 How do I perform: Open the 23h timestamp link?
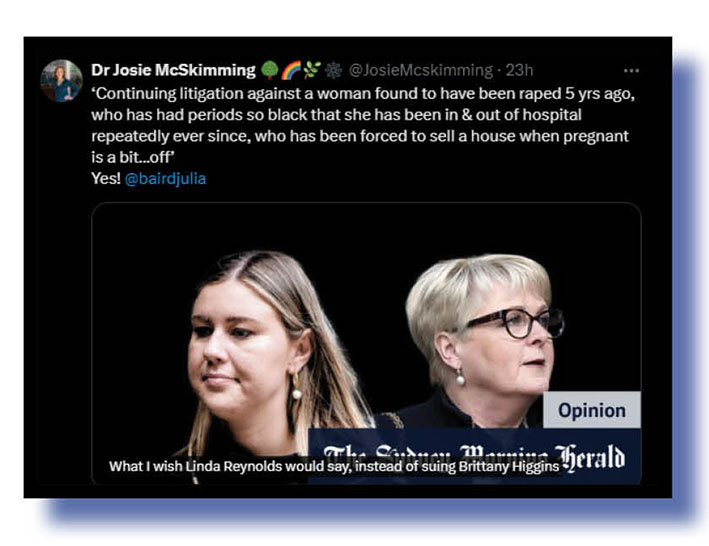tap(520, 70)
